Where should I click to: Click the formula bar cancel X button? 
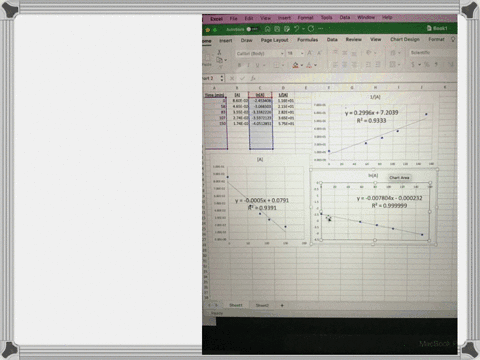232,78
